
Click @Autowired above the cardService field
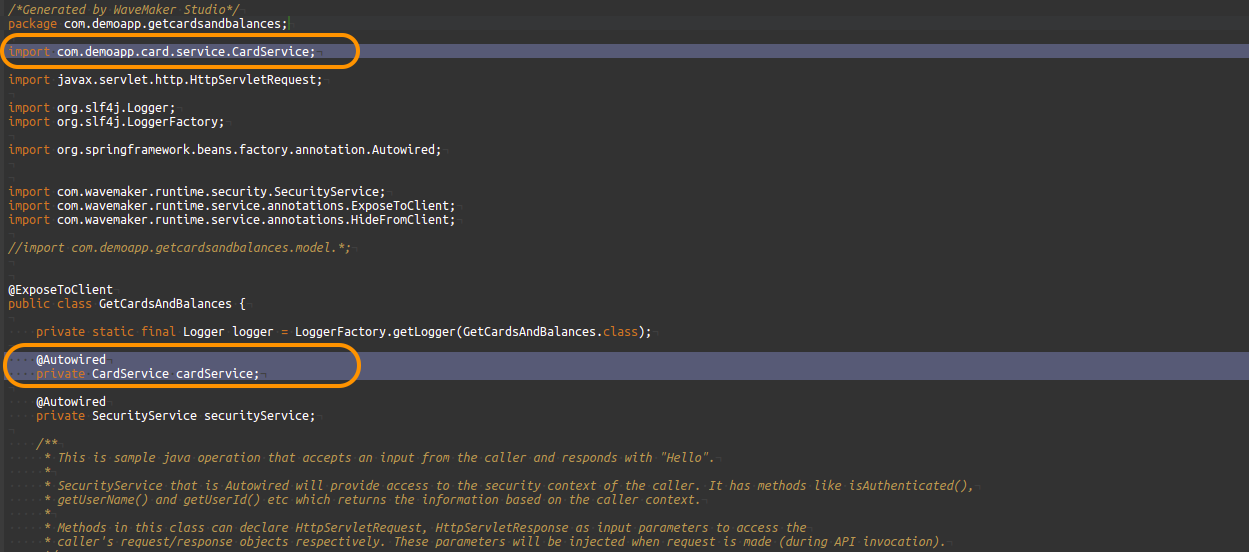pyautogui.click(x=70, y=360)
